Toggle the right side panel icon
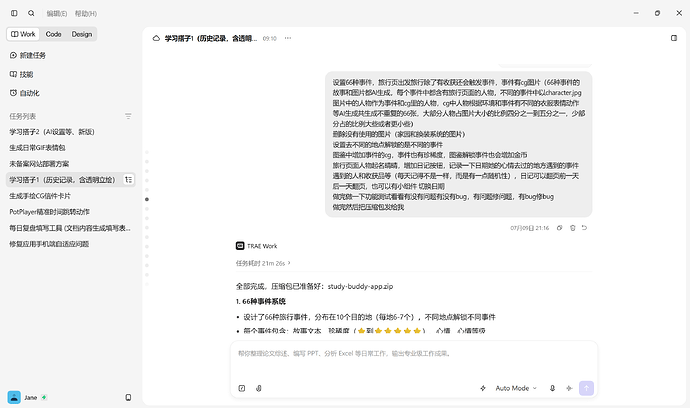 674,38
